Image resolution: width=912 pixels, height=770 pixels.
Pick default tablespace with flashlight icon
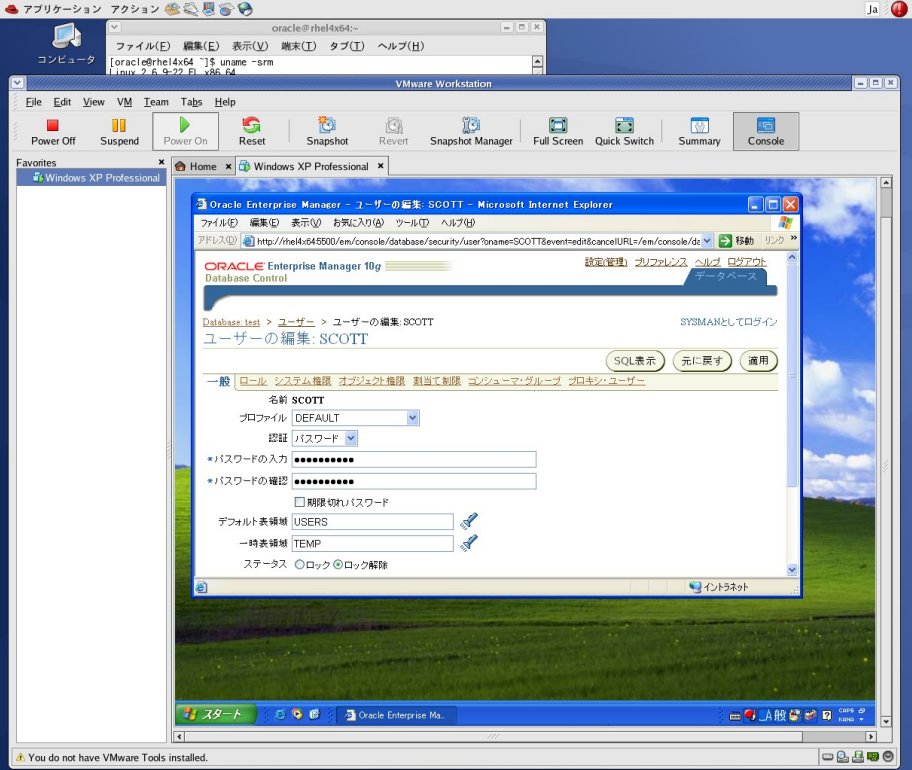coord(469,521)
